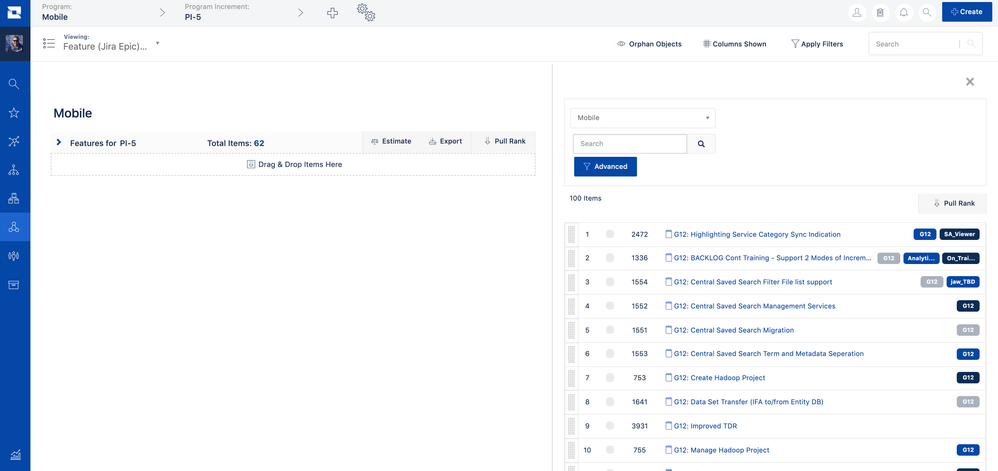Open the reports chart icon at sidebar bottom

(15, 455)
